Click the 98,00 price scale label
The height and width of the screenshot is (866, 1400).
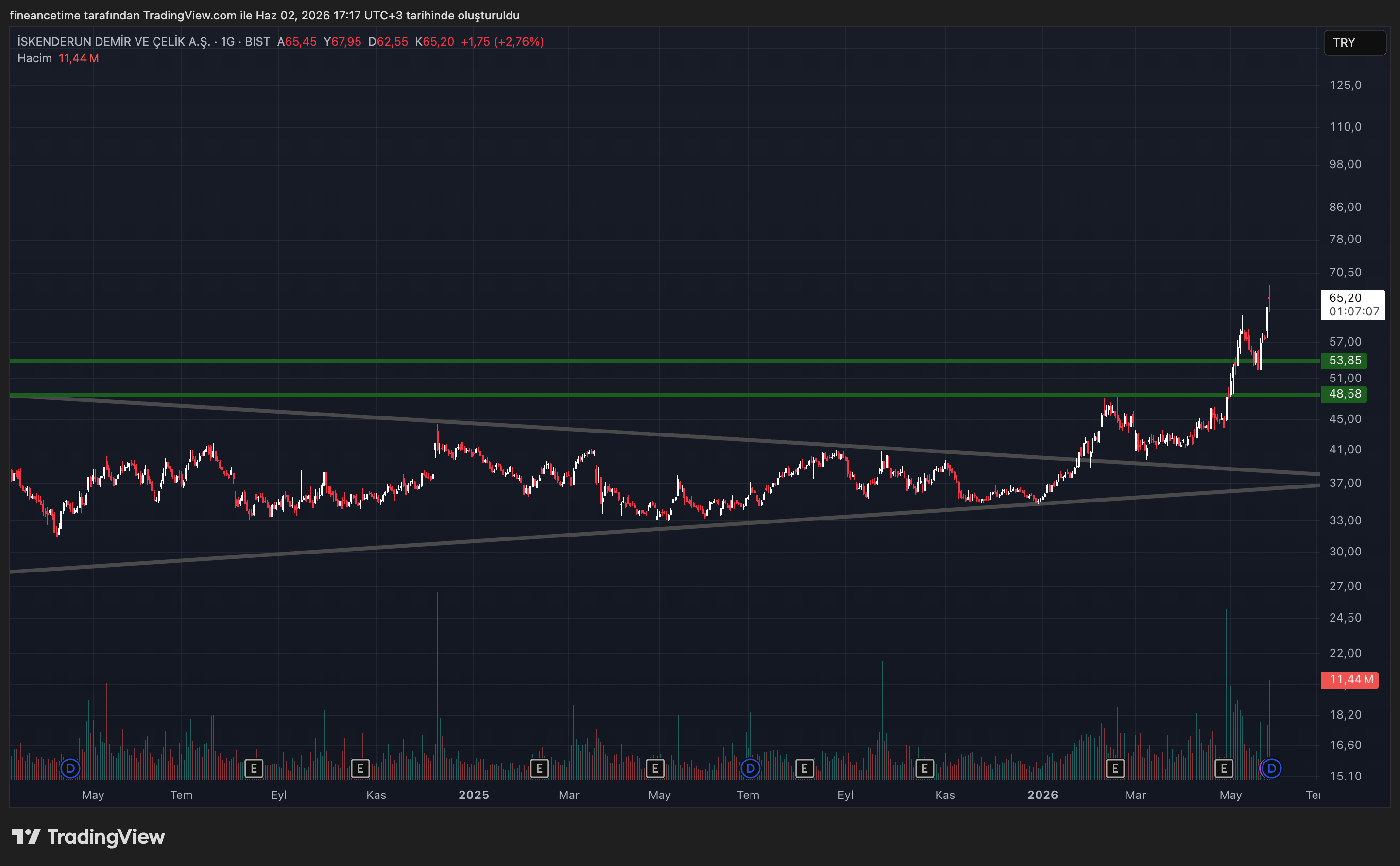(x=1345, y=164)
